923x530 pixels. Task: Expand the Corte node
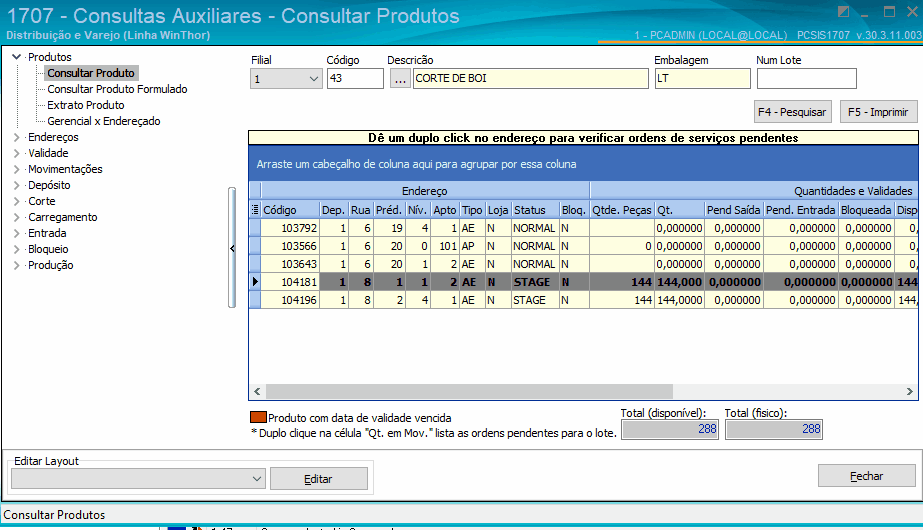tap(16, 201)
